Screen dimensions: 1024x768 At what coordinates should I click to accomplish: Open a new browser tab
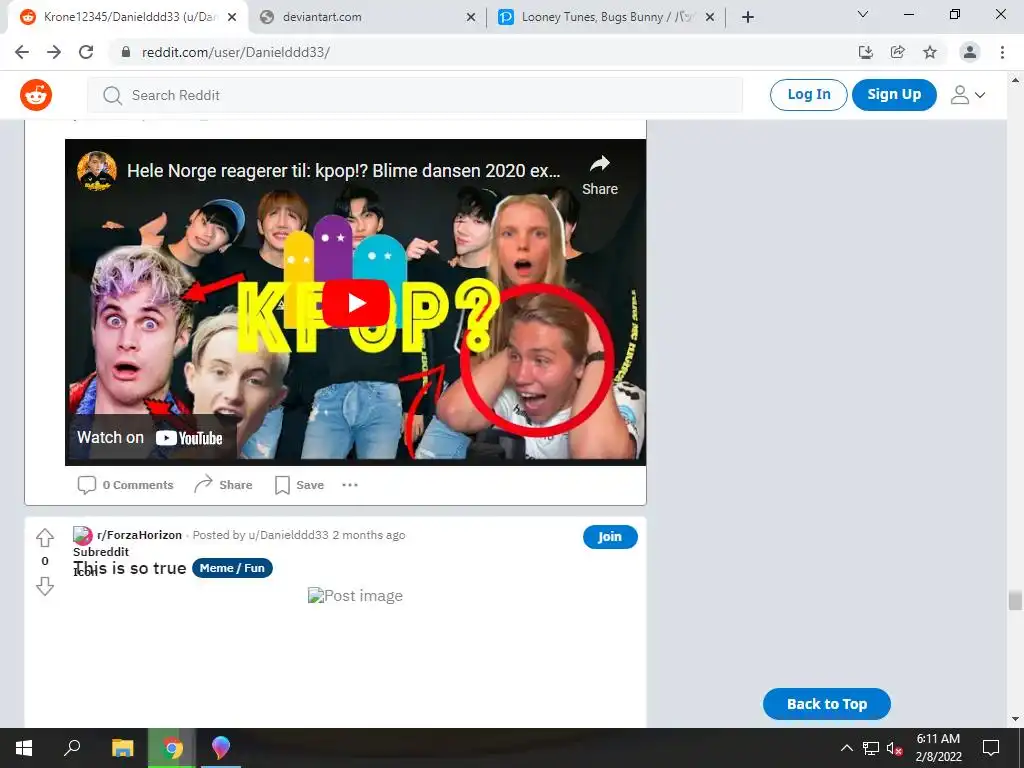[748, 18]
